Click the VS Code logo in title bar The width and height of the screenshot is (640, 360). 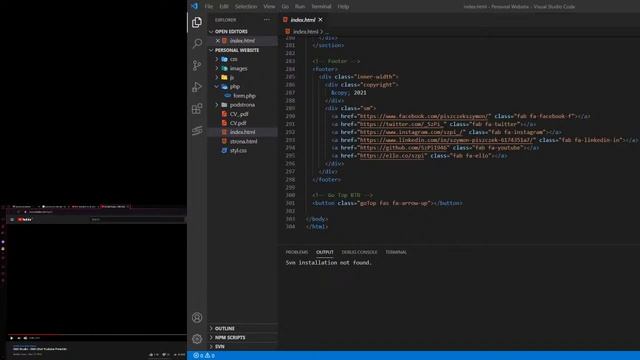tap(195, 6)
